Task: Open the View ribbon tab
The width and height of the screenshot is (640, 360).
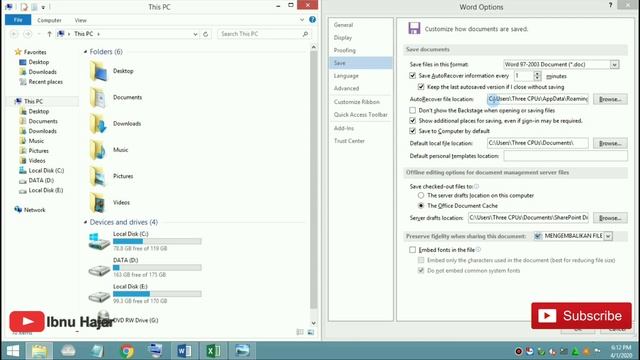Action: click(x=80, y=20)
